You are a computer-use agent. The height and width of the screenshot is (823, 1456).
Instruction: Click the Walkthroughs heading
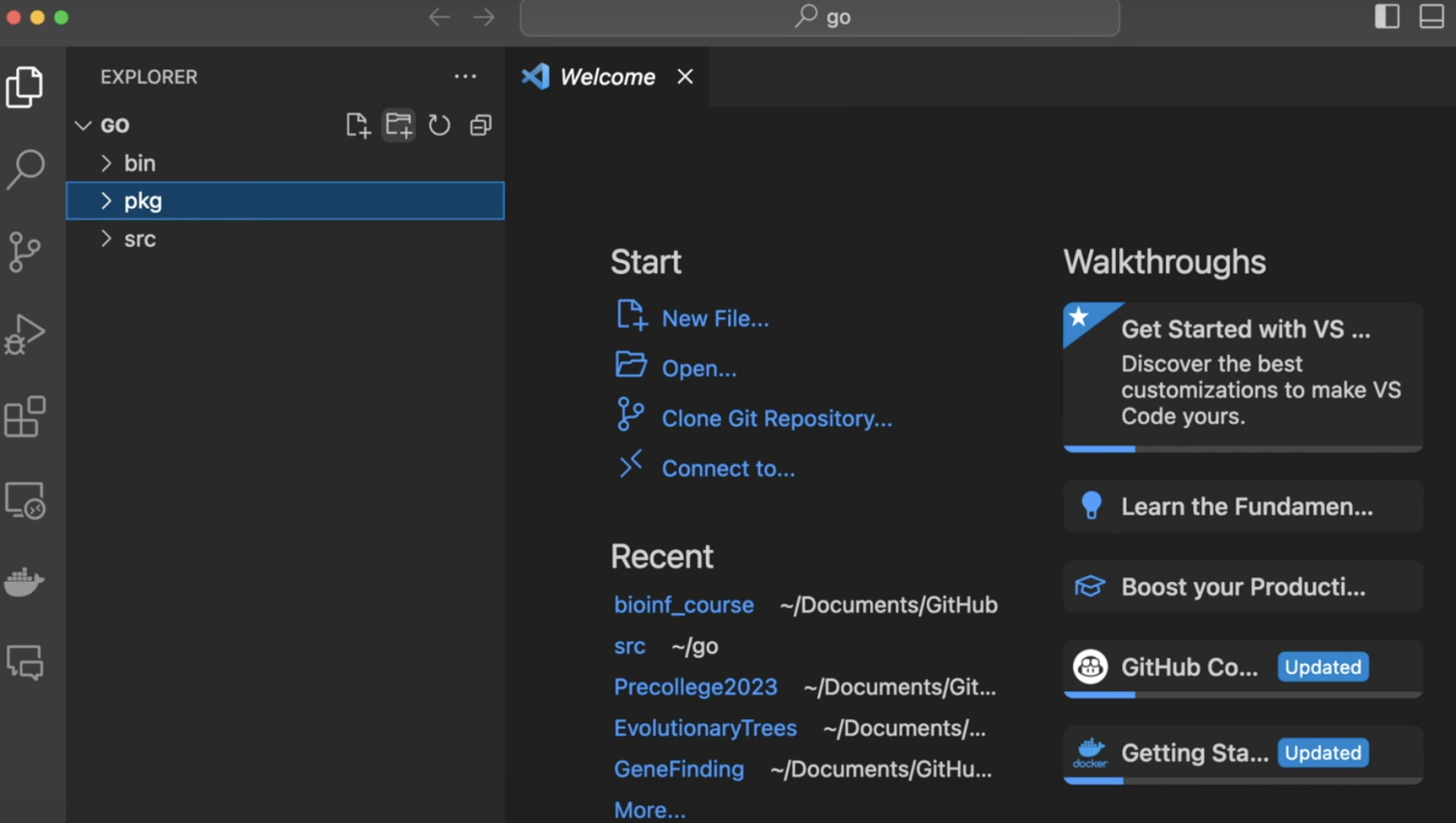pyautogui.click(x=1165, y=262)
